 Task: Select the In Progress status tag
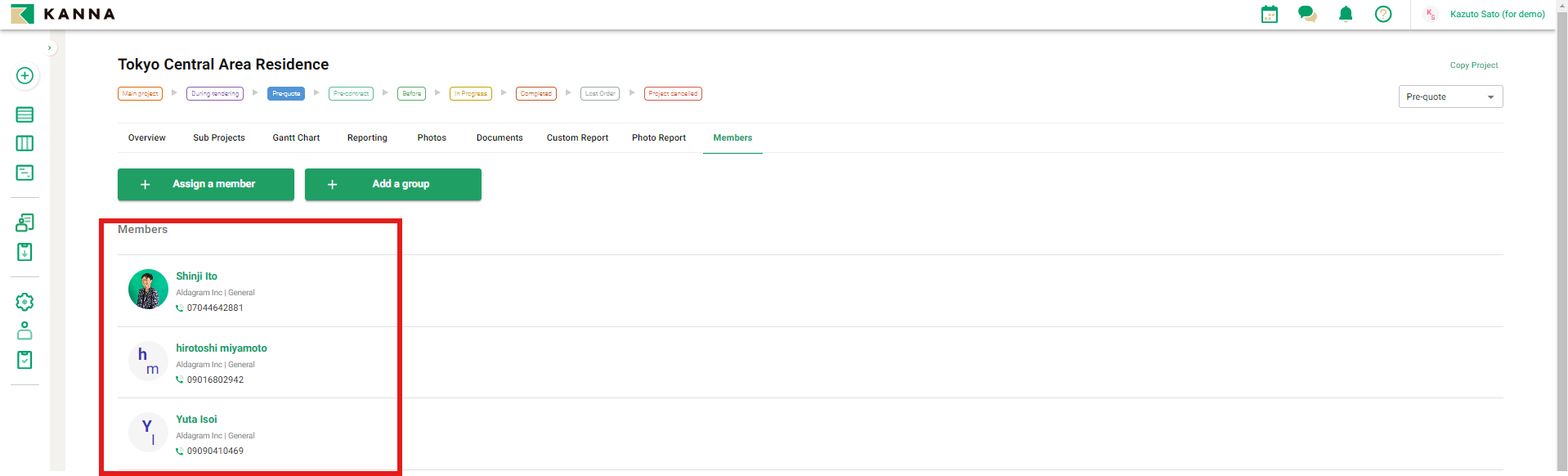pos(471,93)
